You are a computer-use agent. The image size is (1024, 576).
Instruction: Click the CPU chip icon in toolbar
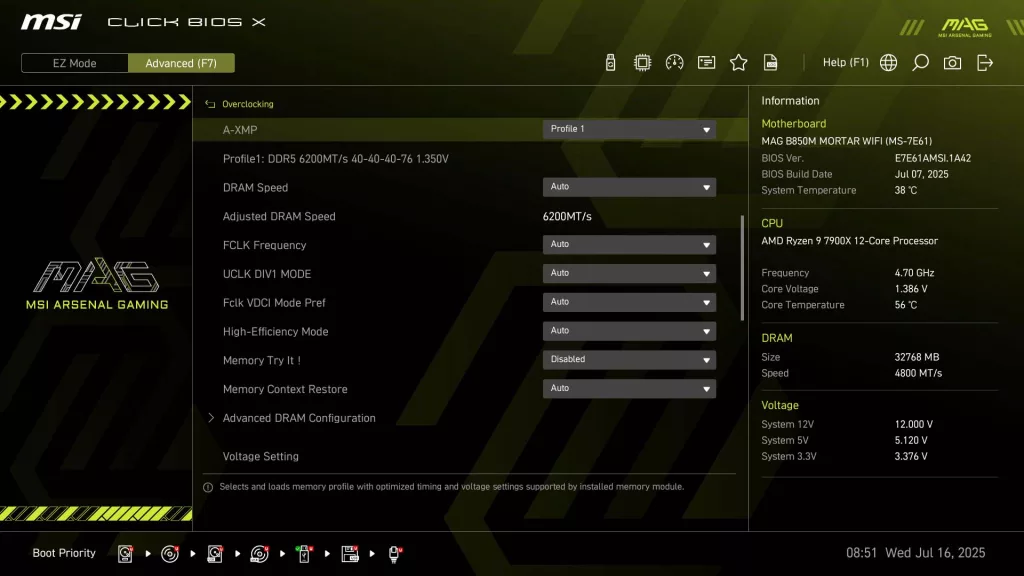(x=642, y=63)
